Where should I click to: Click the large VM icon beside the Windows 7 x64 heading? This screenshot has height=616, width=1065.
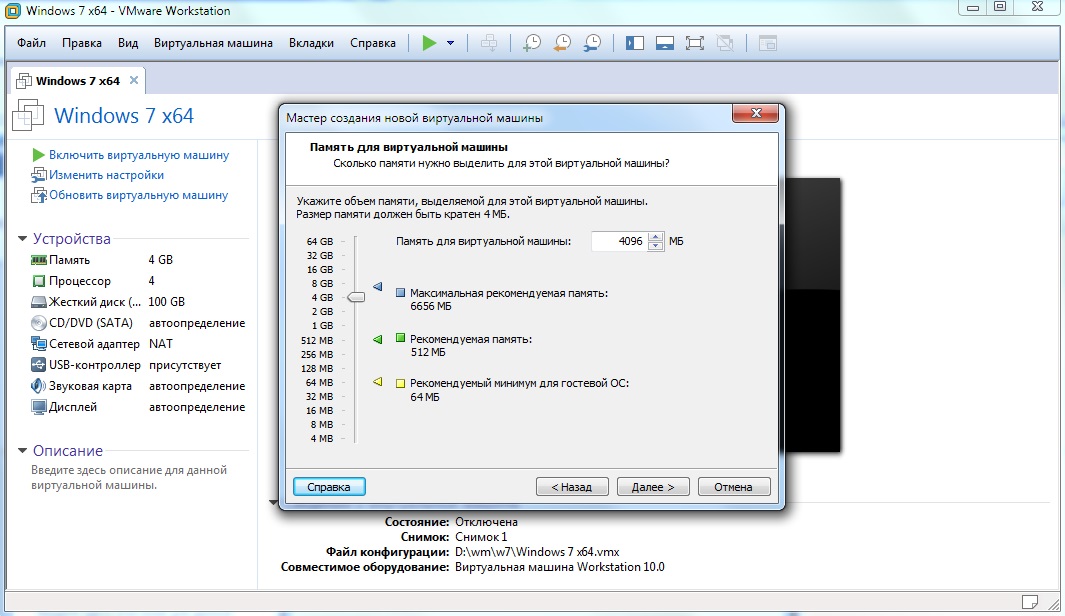(x=29, y=115)
